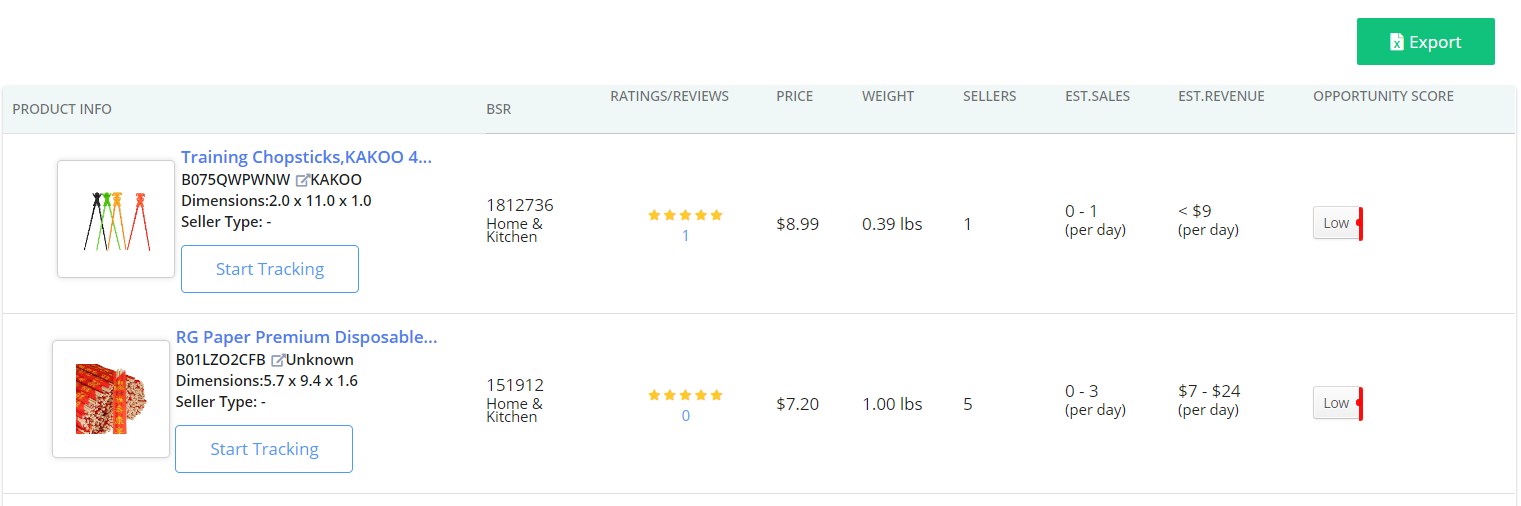The height and width of the screenshot is (506, 1521).
Task: Click review count 1 for KAKOO
Action: 686,236
